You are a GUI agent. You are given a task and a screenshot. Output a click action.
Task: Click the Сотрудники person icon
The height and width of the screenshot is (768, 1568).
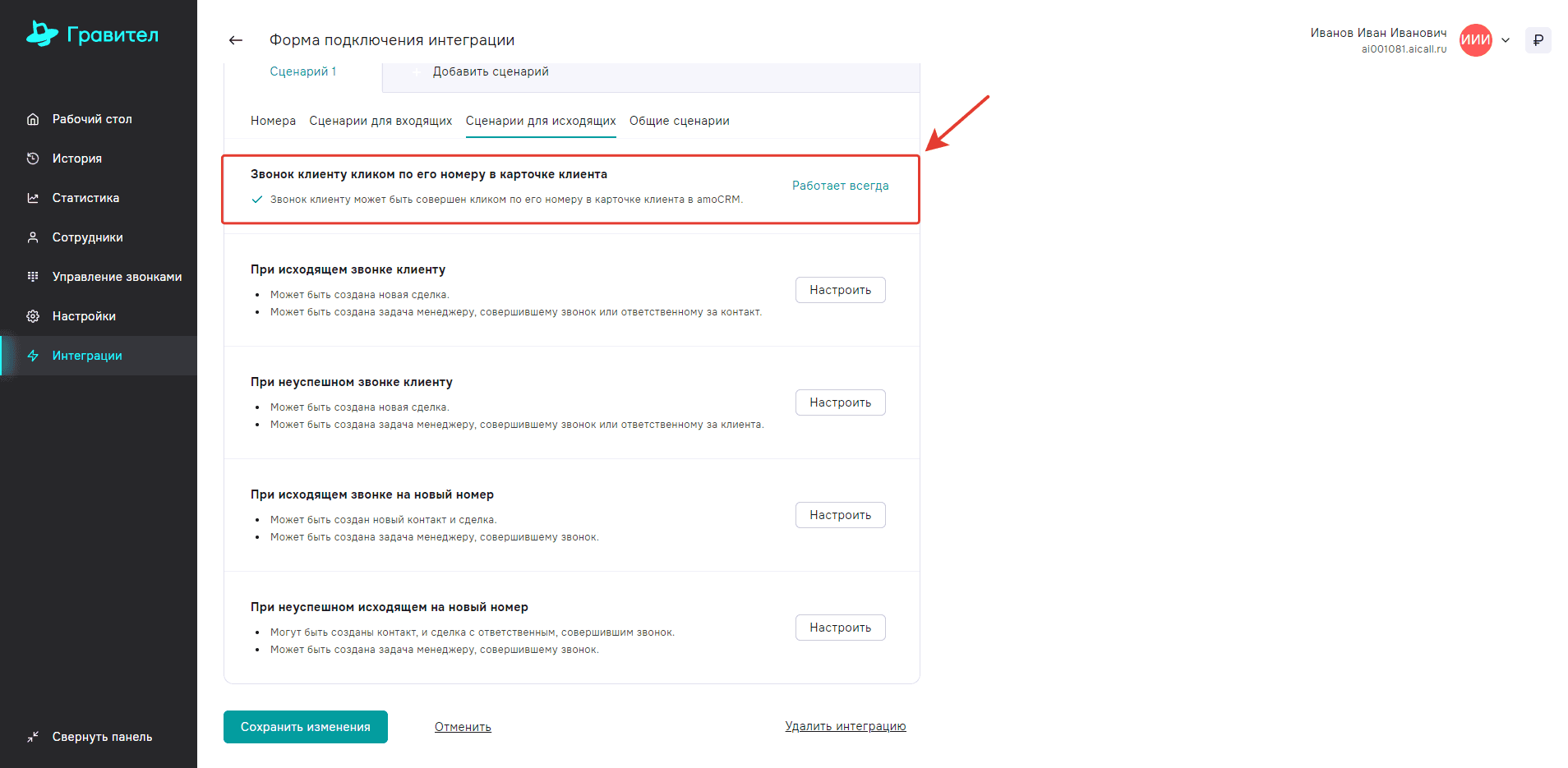click(x=33, y=237)
